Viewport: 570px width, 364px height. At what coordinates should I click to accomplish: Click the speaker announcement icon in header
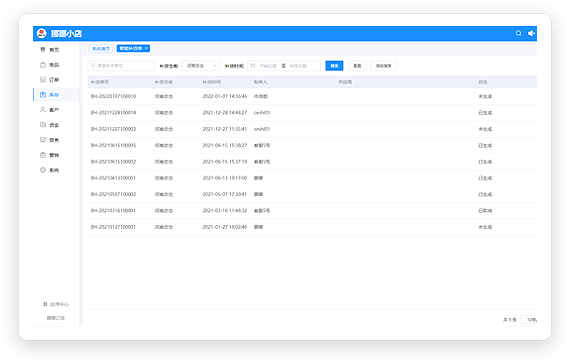[x=531, y=33]
